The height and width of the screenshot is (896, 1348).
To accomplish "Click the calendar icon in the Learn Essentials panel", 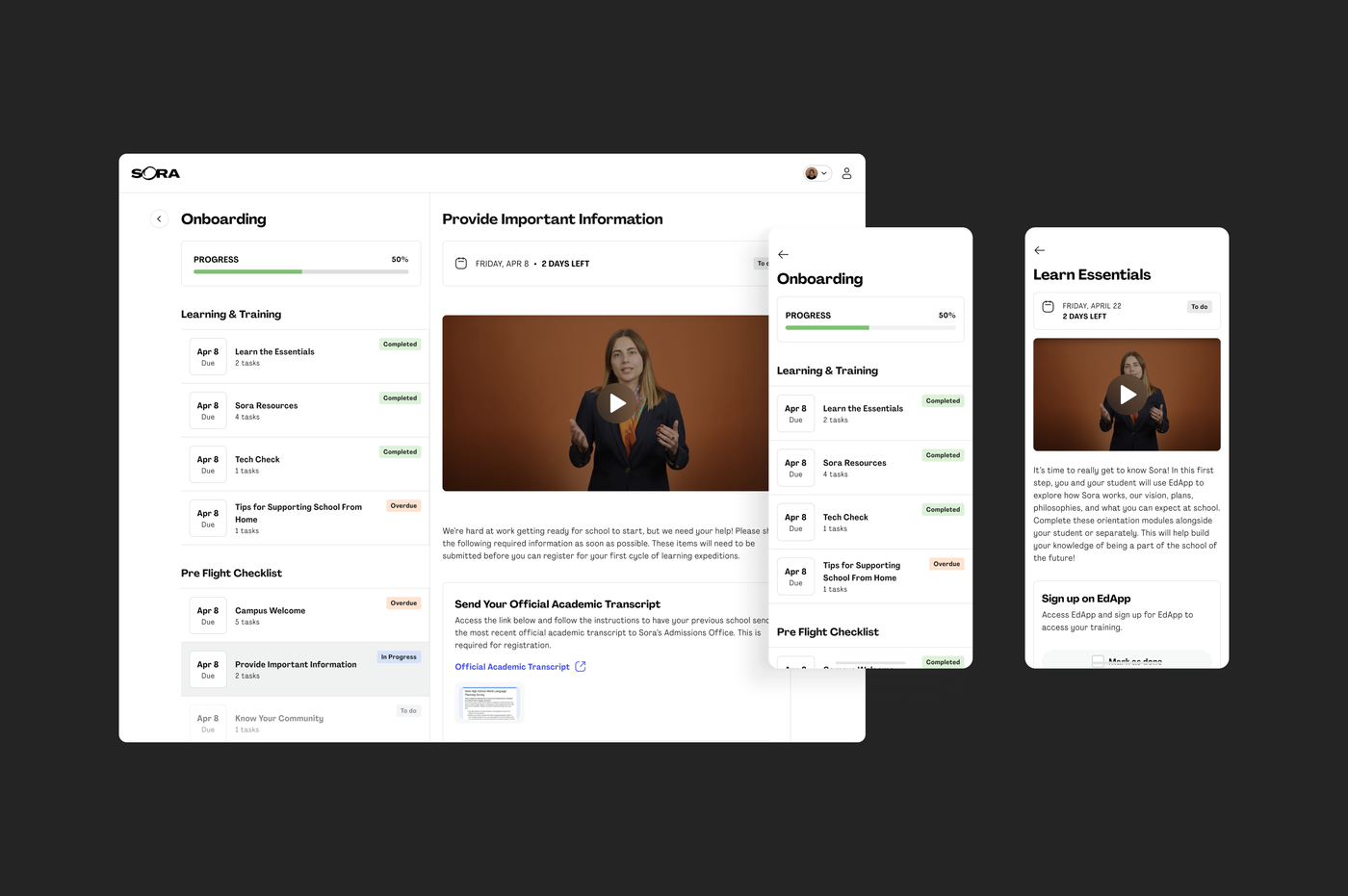I will point(1048,307).
